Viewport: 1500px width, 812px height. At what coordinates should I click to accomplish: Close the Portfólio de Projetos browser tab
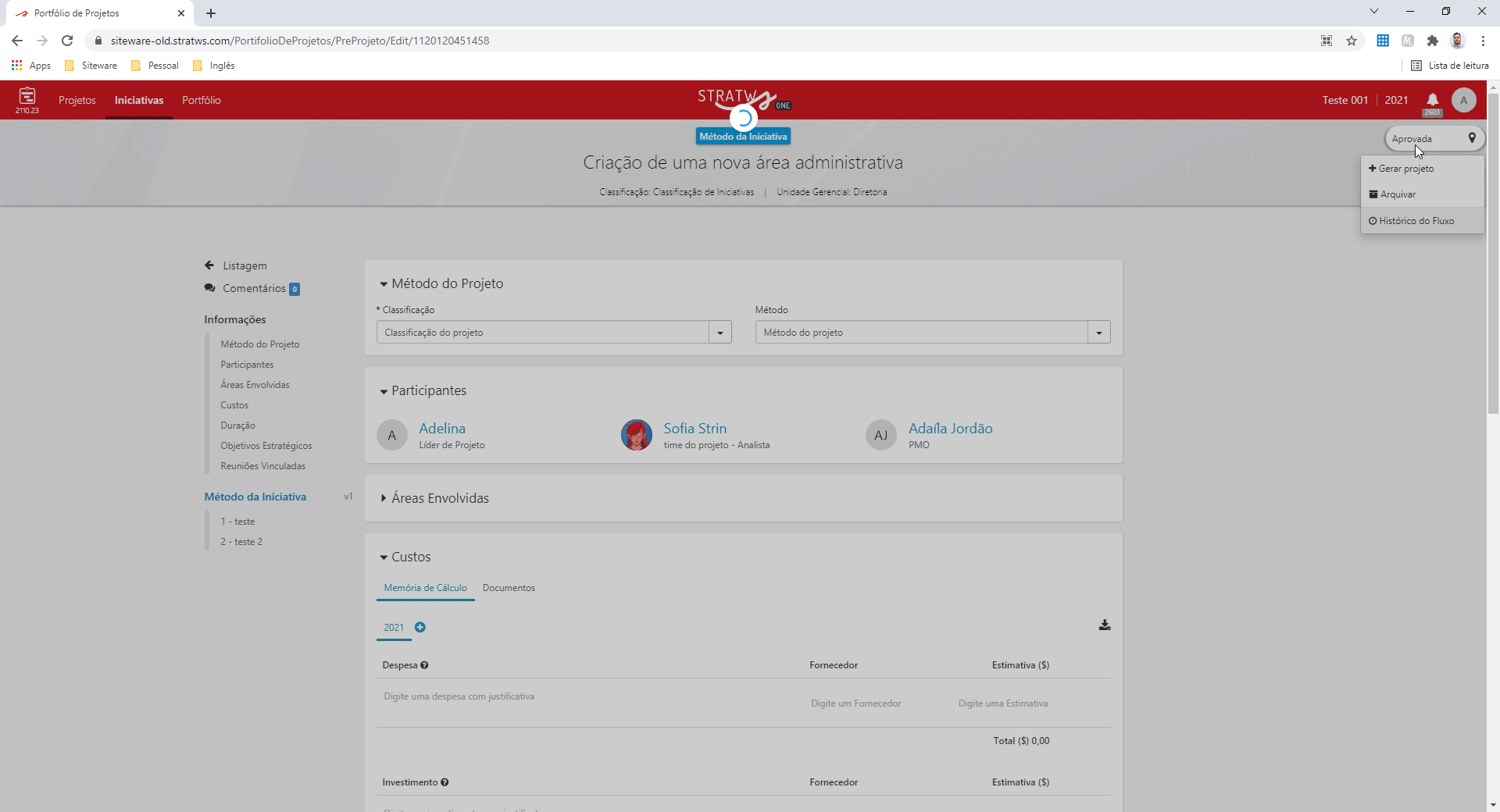pyautogui.click(x=181, y=13)
